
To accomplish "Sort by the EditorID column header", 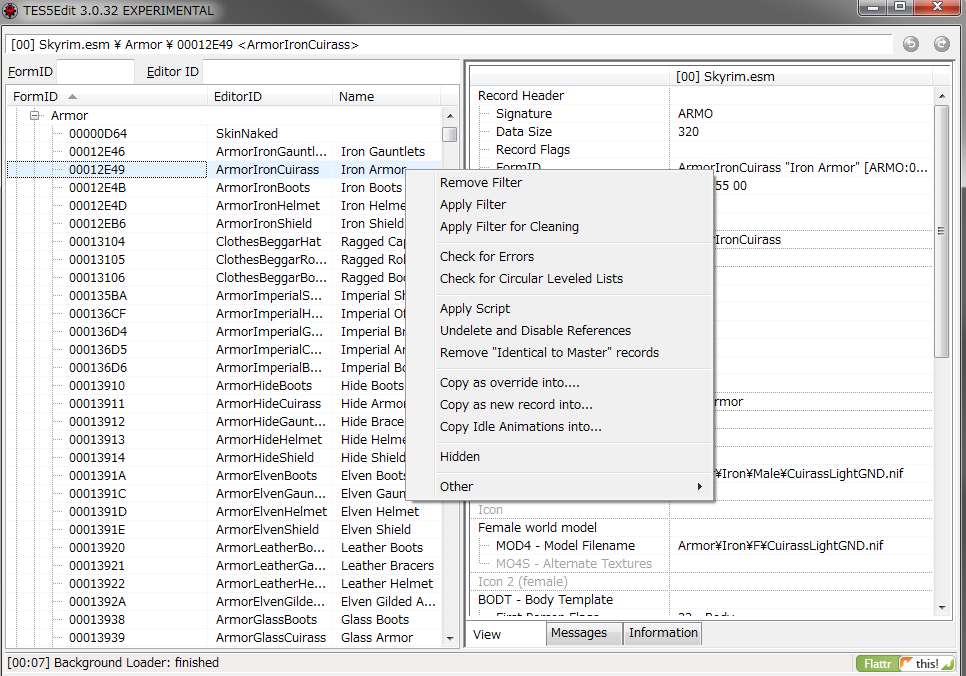I will [x=270, y=97].
